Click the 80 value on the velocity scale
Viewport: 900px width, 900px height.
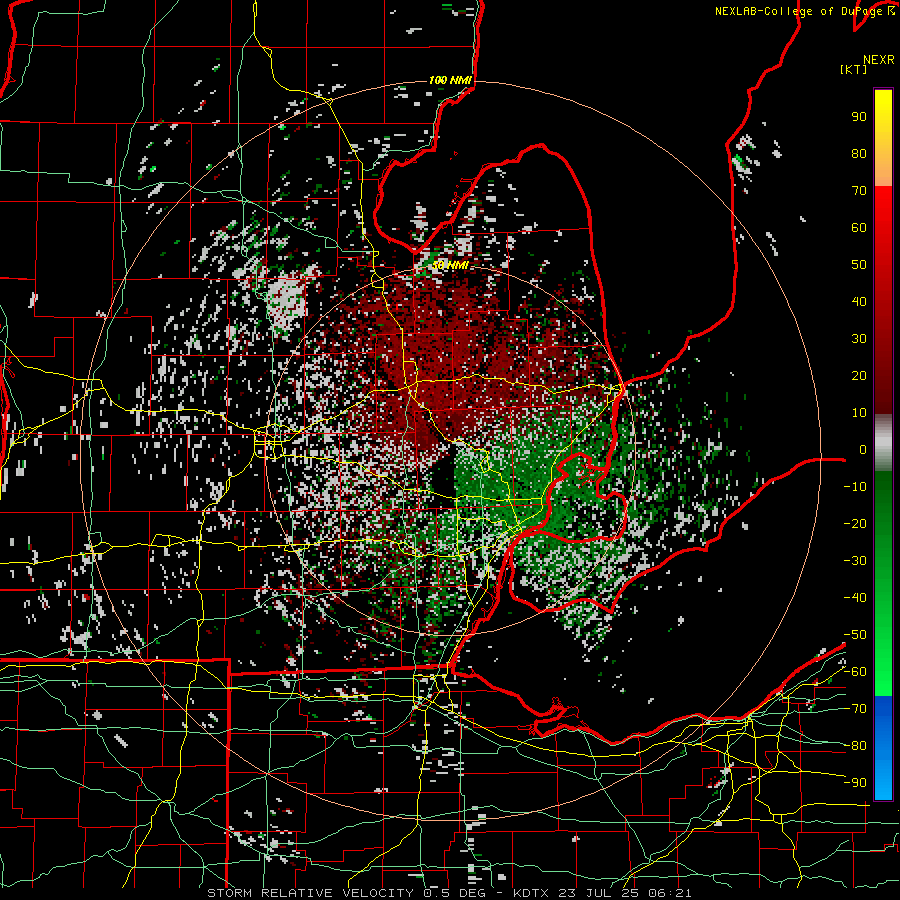(x=859, y=153)
